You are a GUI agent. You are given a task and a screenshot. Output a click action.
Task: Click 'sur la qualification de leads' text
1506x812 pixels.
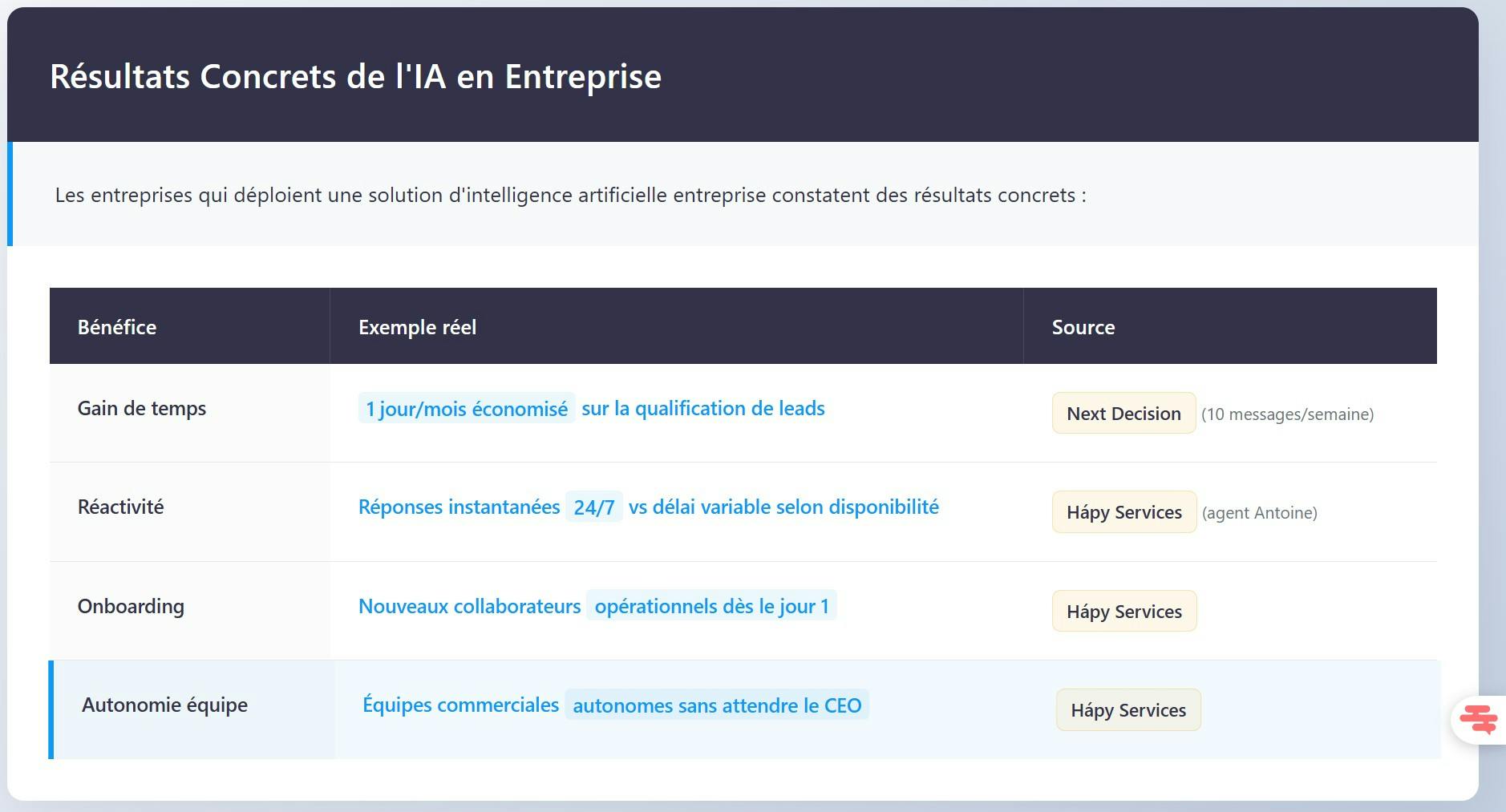coord(703,409)
